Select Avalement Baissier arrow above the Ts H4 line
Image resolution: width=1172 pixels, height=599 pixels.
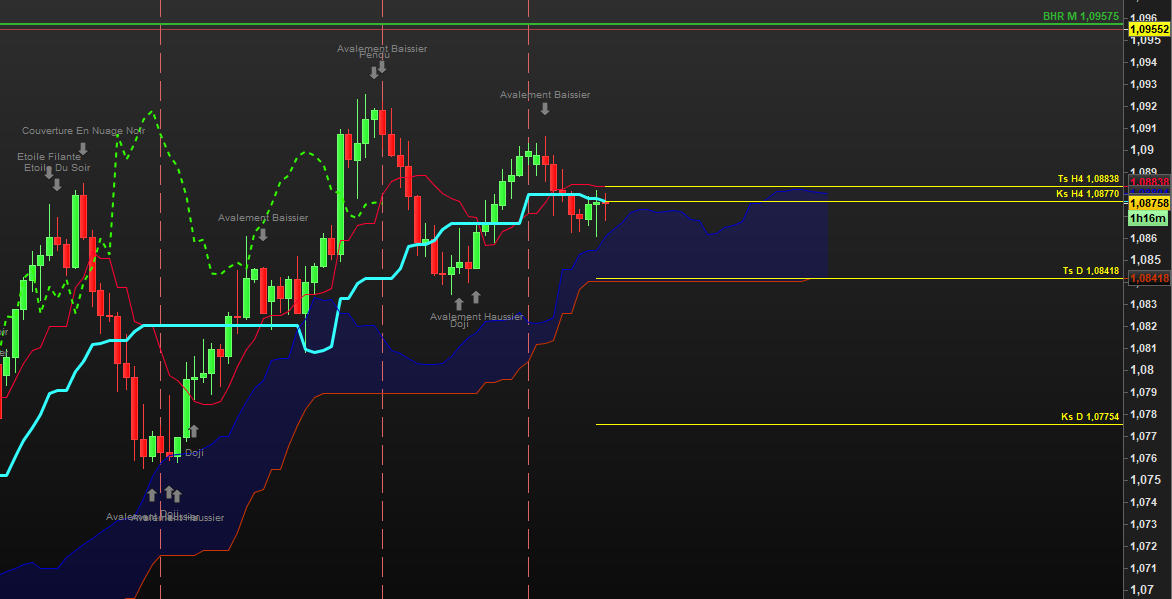[x=544, y=109]
